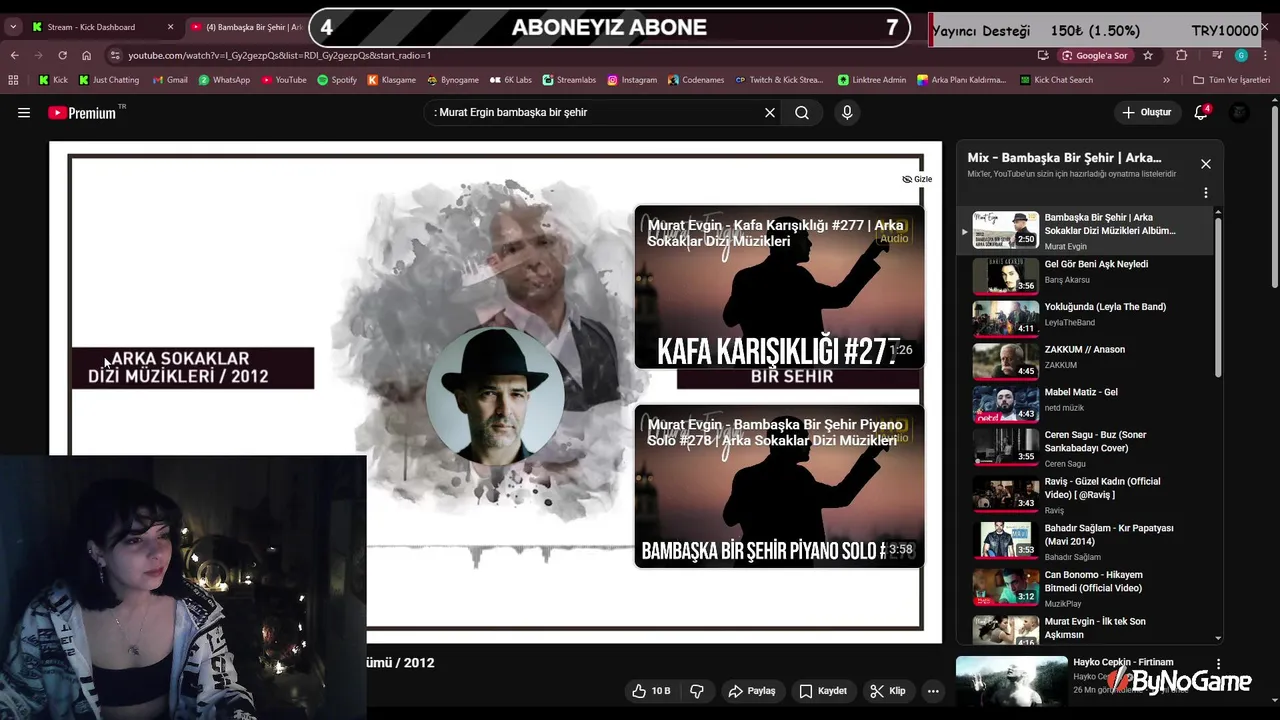Open Streamlabs bookmark
The width and height of the screenshot is (1280, 720).
(x=569, y=80)
